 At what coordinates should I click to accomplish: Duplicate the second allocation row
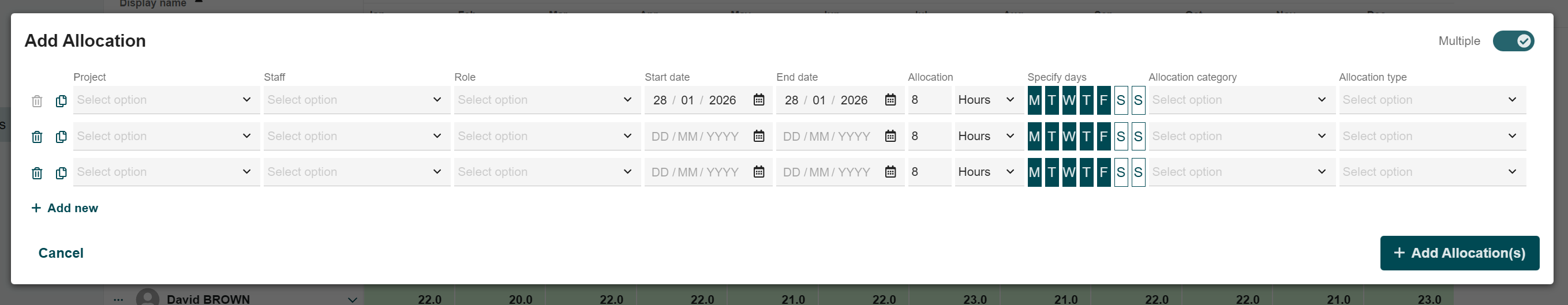[x=61, y=137]
